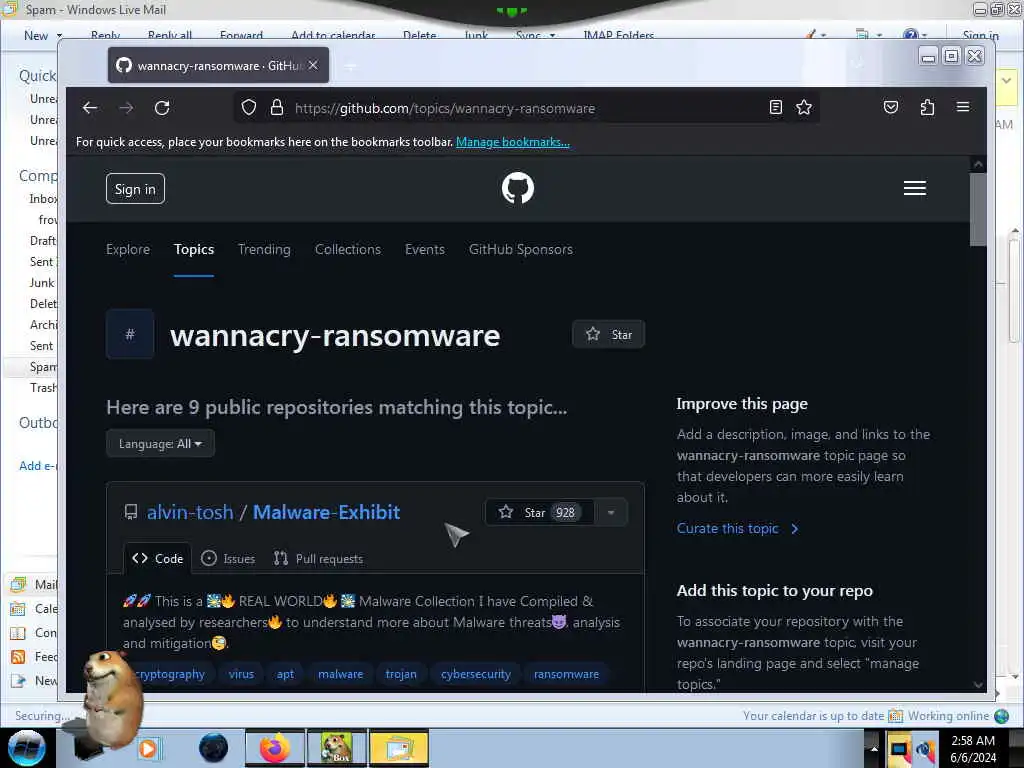Open the alvin-tosh user link
1024x768 pixels.
coord(190,512)
